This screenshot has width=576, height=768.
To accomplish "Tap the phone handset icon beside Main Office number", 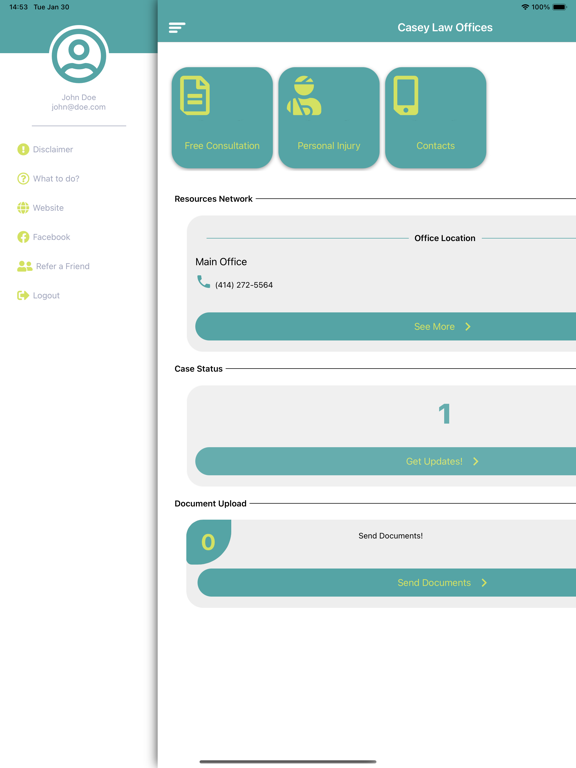I will [203, 282].
